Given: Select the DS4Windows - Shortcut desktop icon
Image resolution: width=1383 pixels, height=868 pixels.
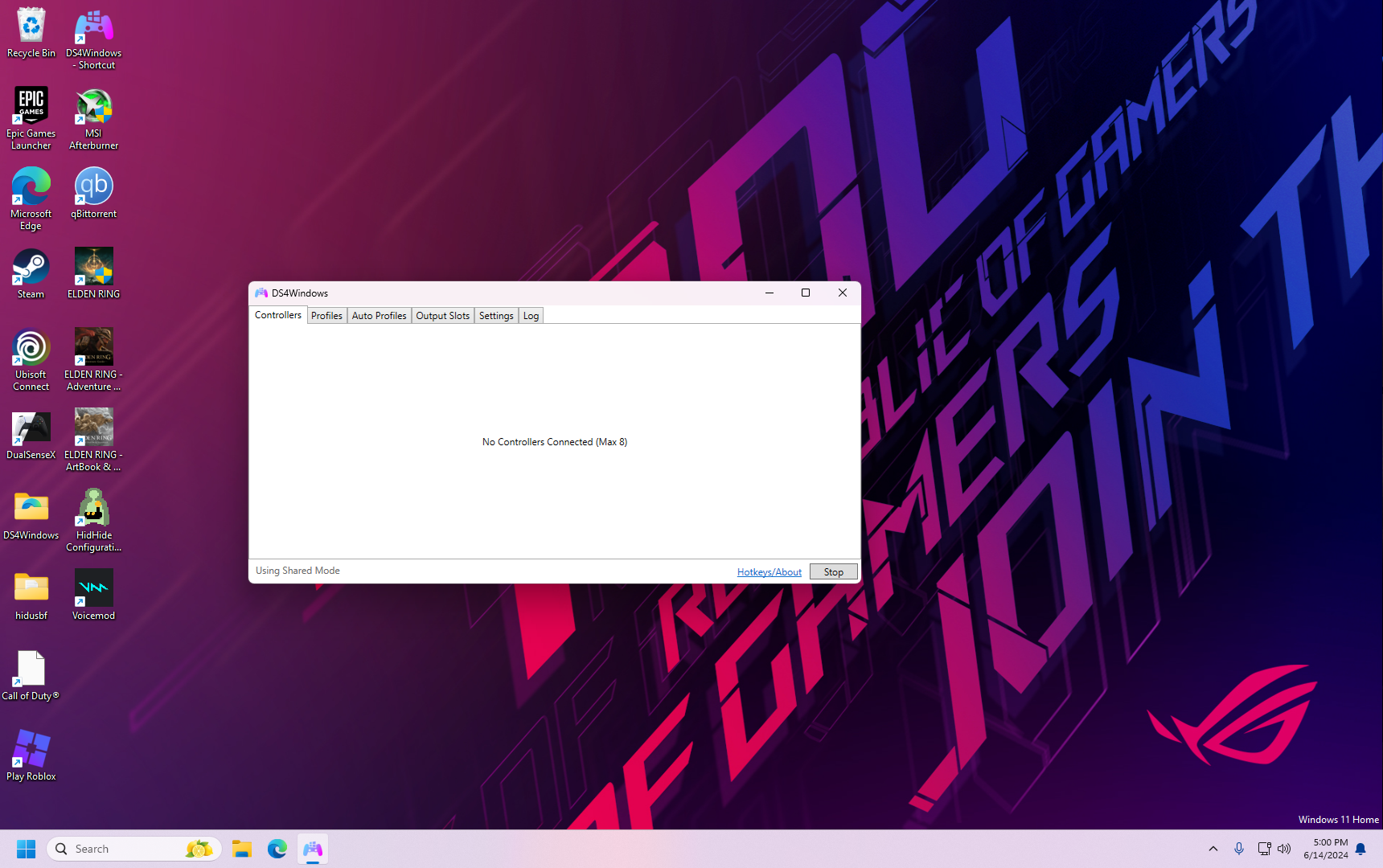Looking at the screenshot, I should pos(94,39).
